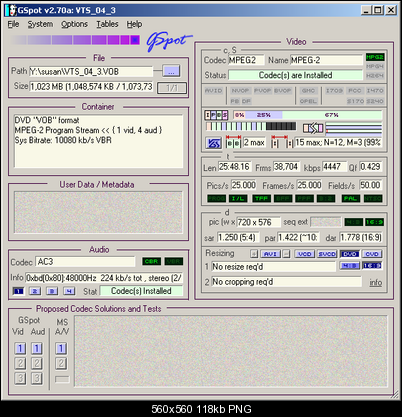Image resolution: width=402 pixels, height=417 pixels.
Task: Click the 'DVD "VOB" format' container line
Action: tap(47, 120)
